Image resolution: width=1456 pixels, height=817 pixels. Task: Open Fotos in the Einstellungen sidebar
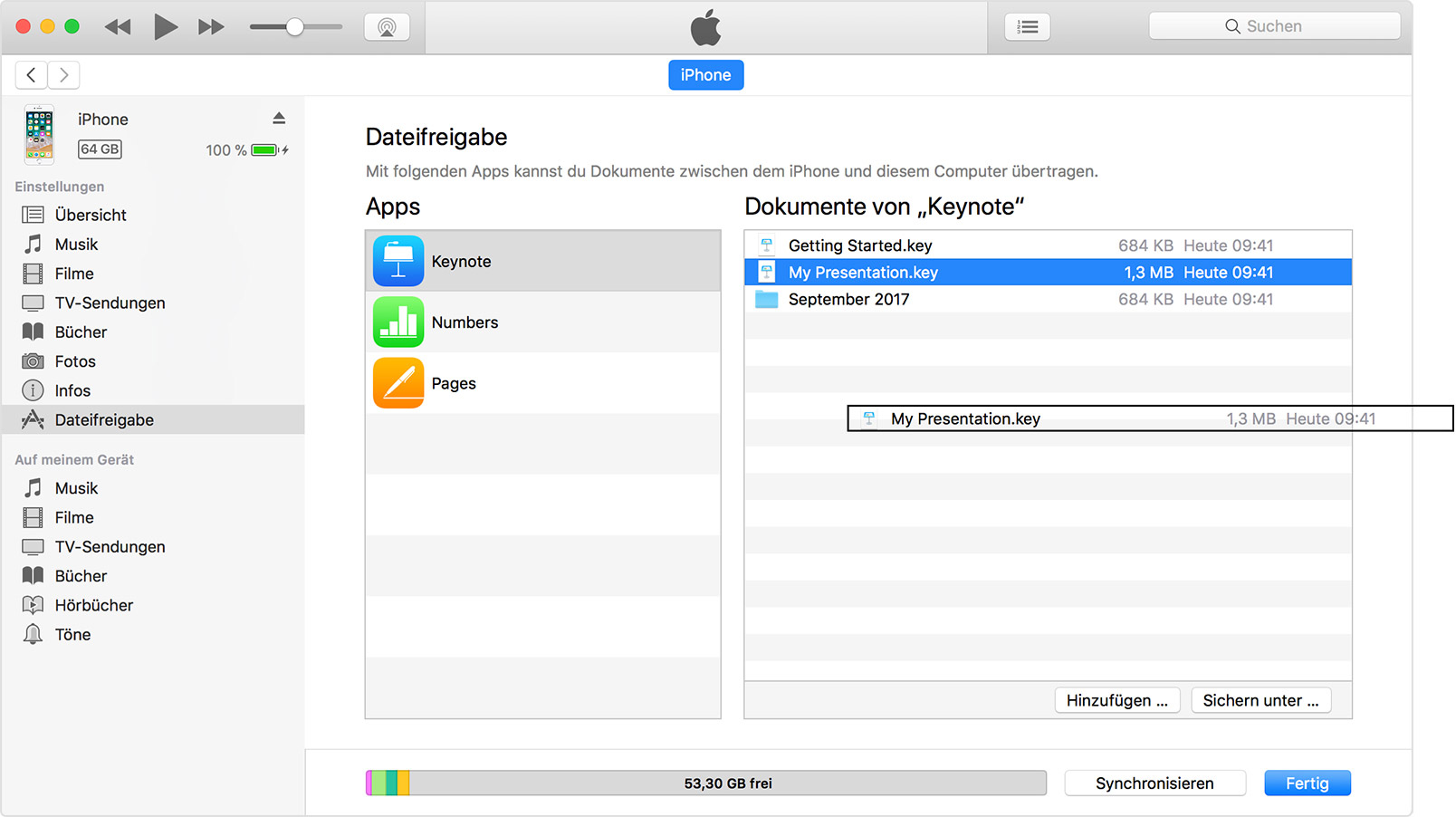coord(77,360)
